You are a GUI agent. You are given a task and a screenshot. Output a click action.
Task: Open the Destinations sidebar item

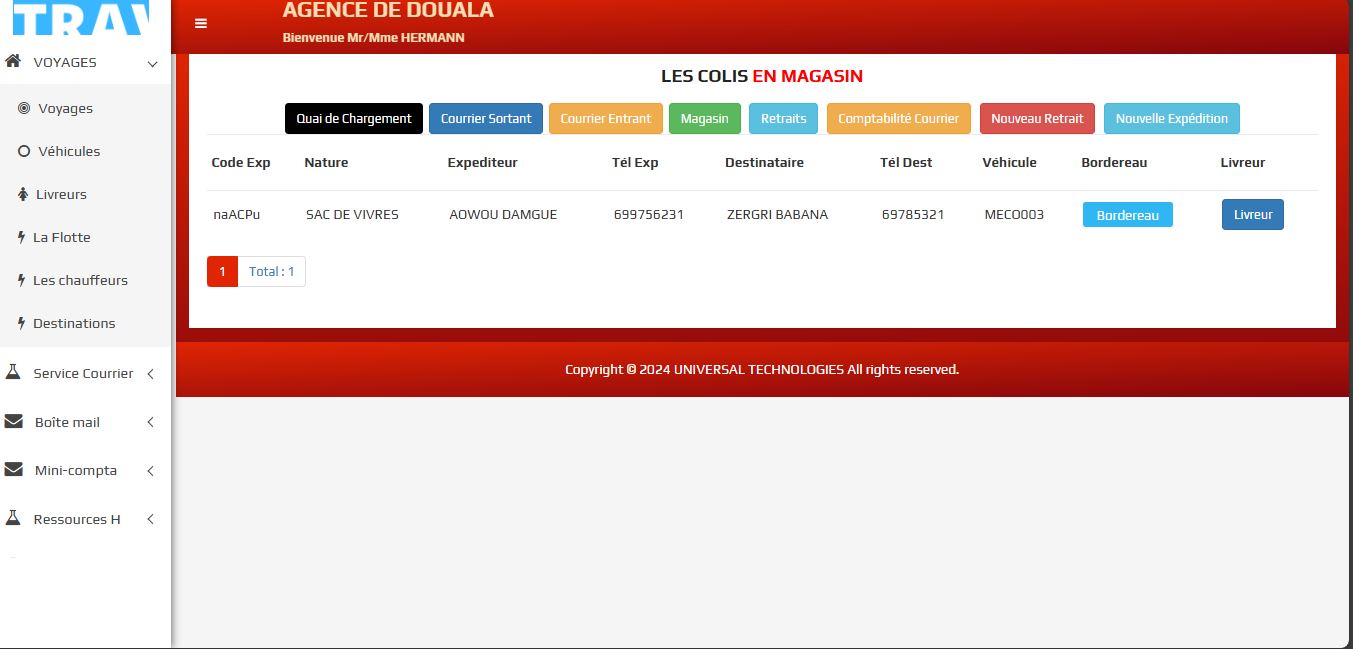[74, 323]
